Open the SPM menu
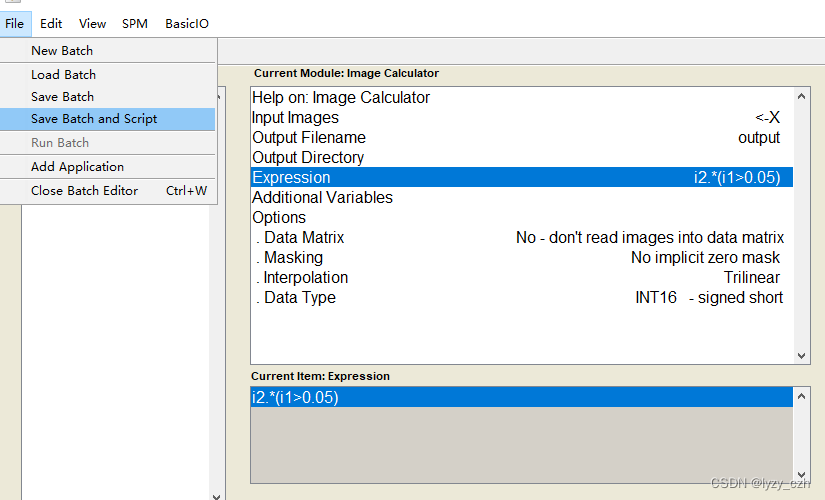 pyautogui.click(x=135, y=23)
